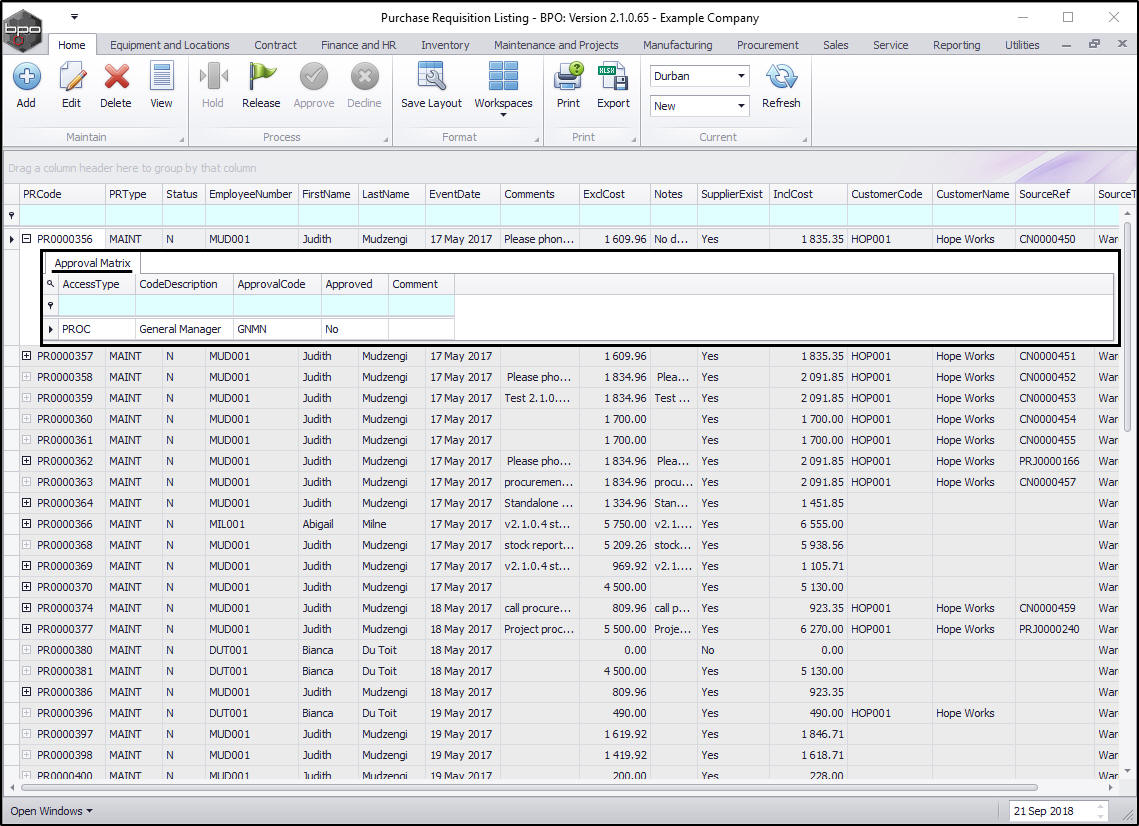Switch to the Procurement ribbon tab
Screen dimensions: 1139x826
click(x=767, y=45)
